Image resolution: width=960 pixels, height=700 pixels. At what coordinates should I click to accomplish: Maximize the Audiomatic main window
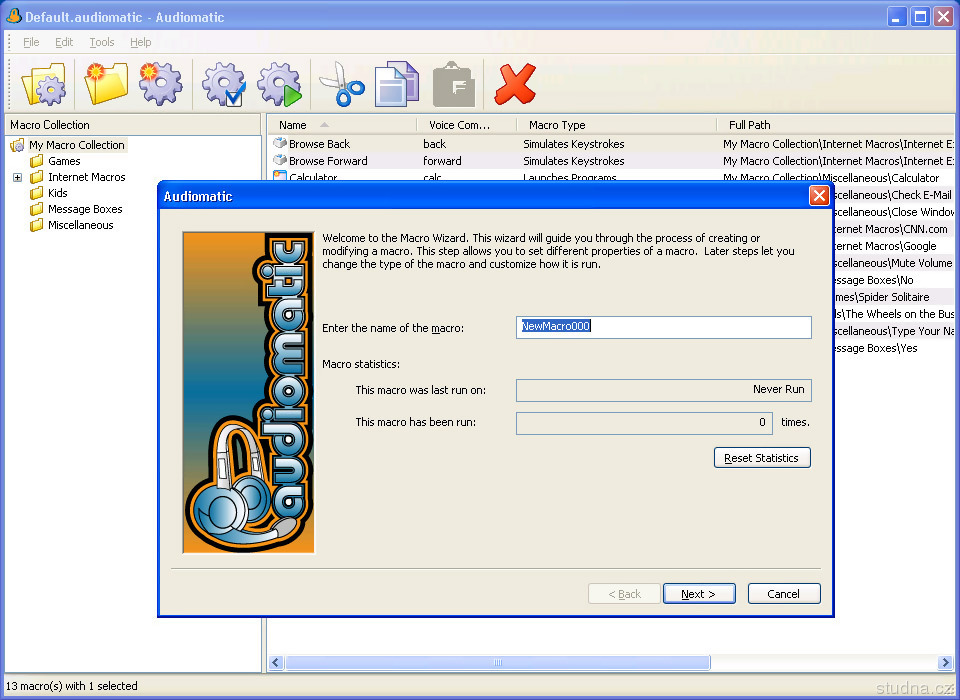click(x=920, y=17)
